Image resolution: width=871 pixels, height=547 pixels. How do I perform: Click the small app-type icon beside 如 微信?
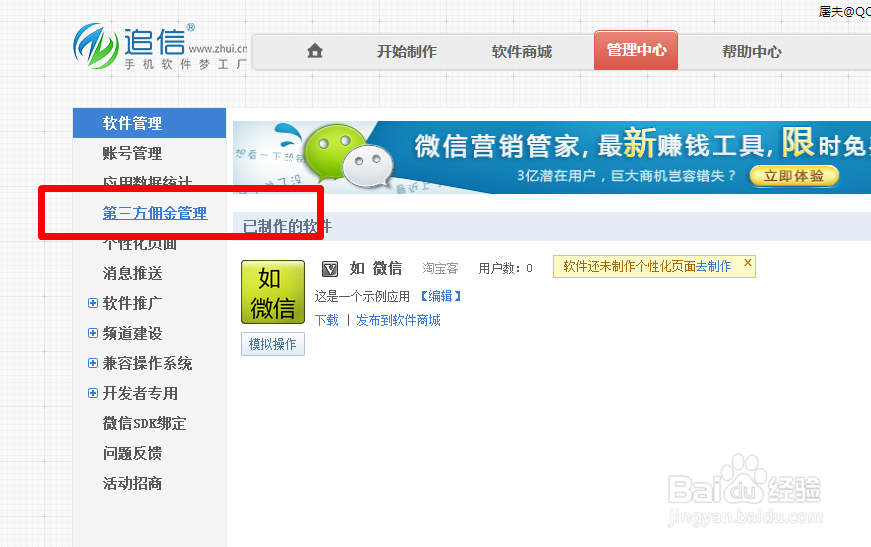point(330,269)
